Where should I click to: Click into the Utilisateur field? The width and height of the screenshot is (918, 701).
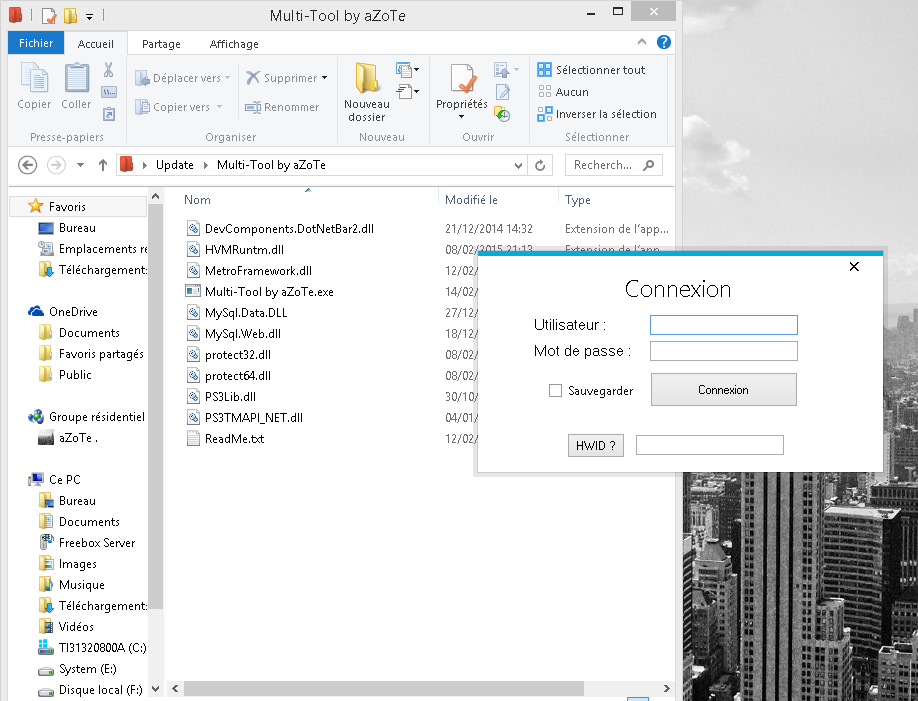[x=724, y=325]
